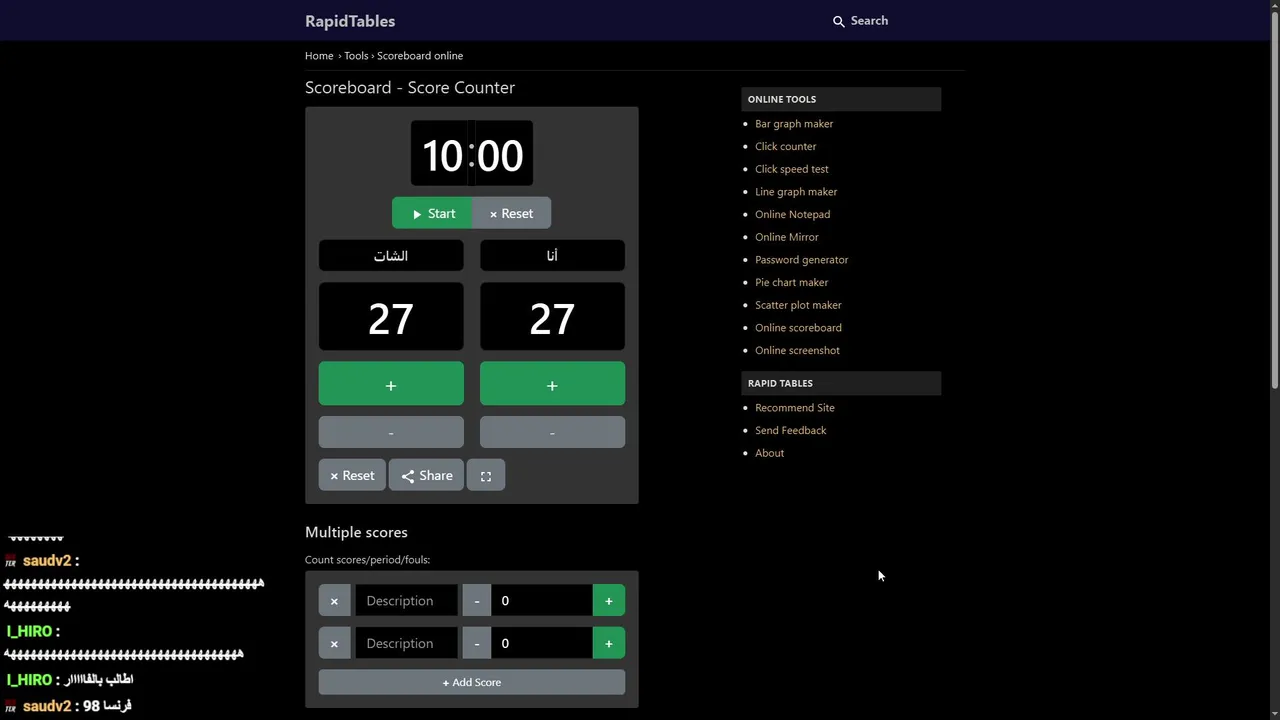Reset the scoreboard scores

(352, 476)
